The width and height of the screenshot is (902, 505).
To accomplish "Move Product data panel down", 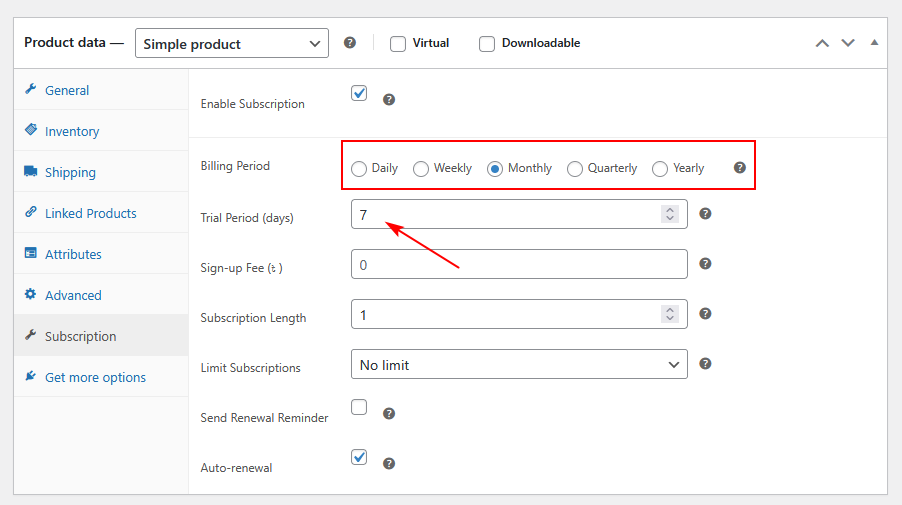I will click(848, 43).
